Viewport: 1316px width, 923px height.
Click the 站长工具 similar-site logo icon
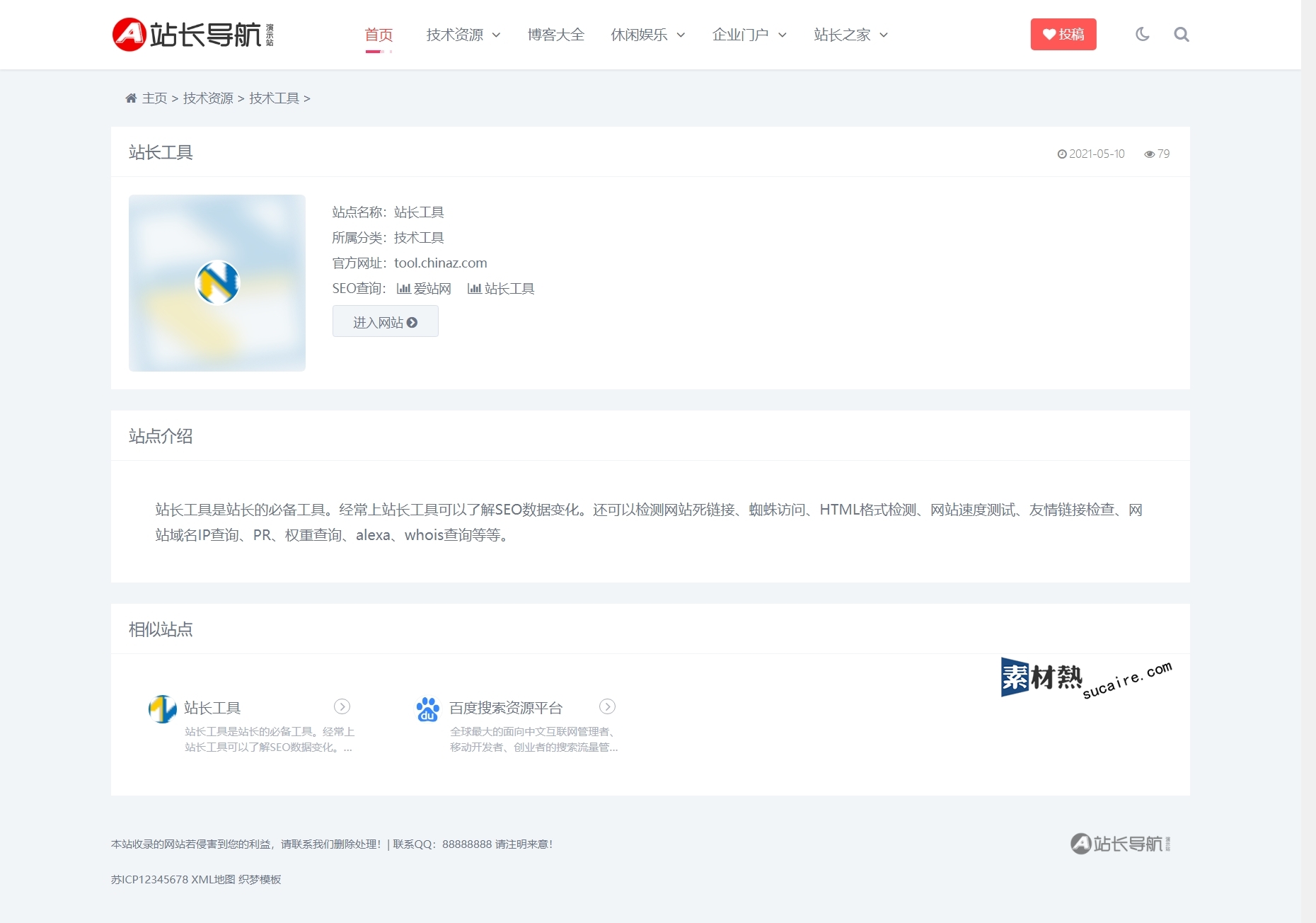[163, 709]
